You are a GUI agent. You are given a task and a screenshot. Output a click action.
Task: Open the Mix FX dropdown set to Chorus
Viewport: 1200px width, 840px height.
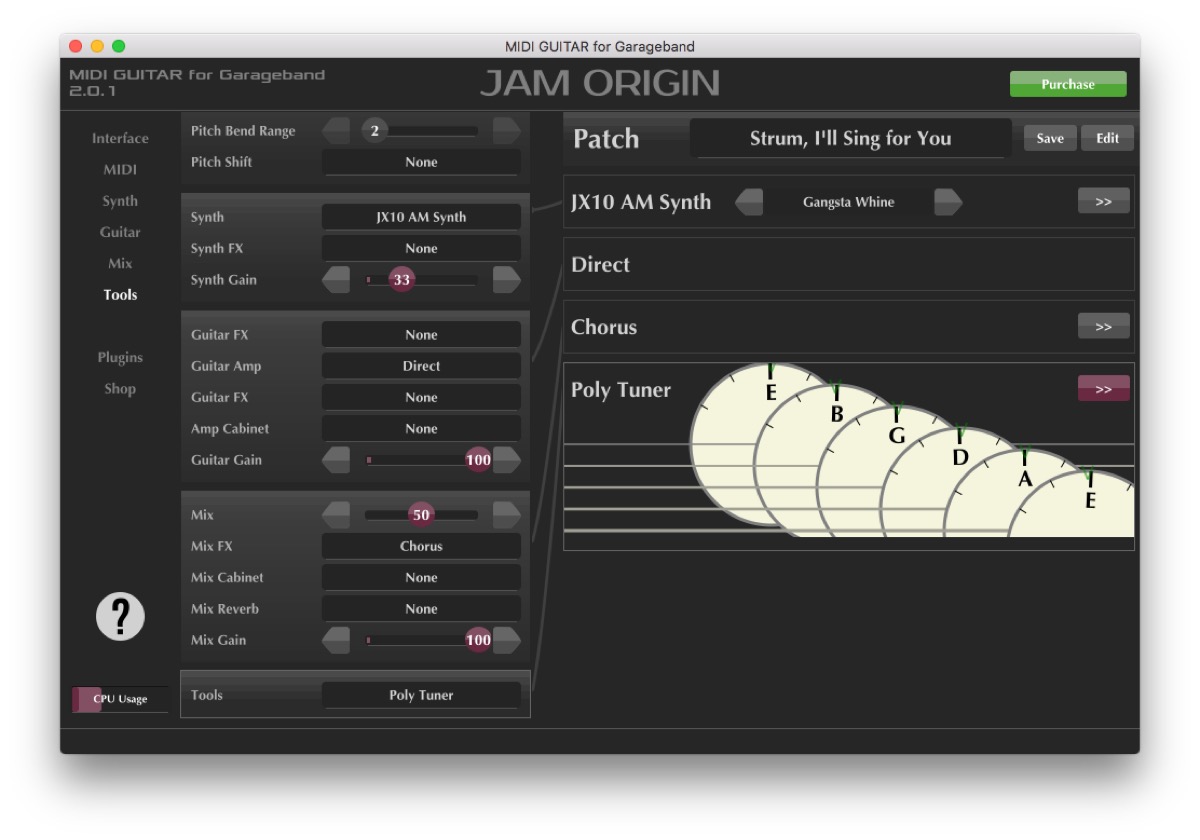click(x=421, y=546)
